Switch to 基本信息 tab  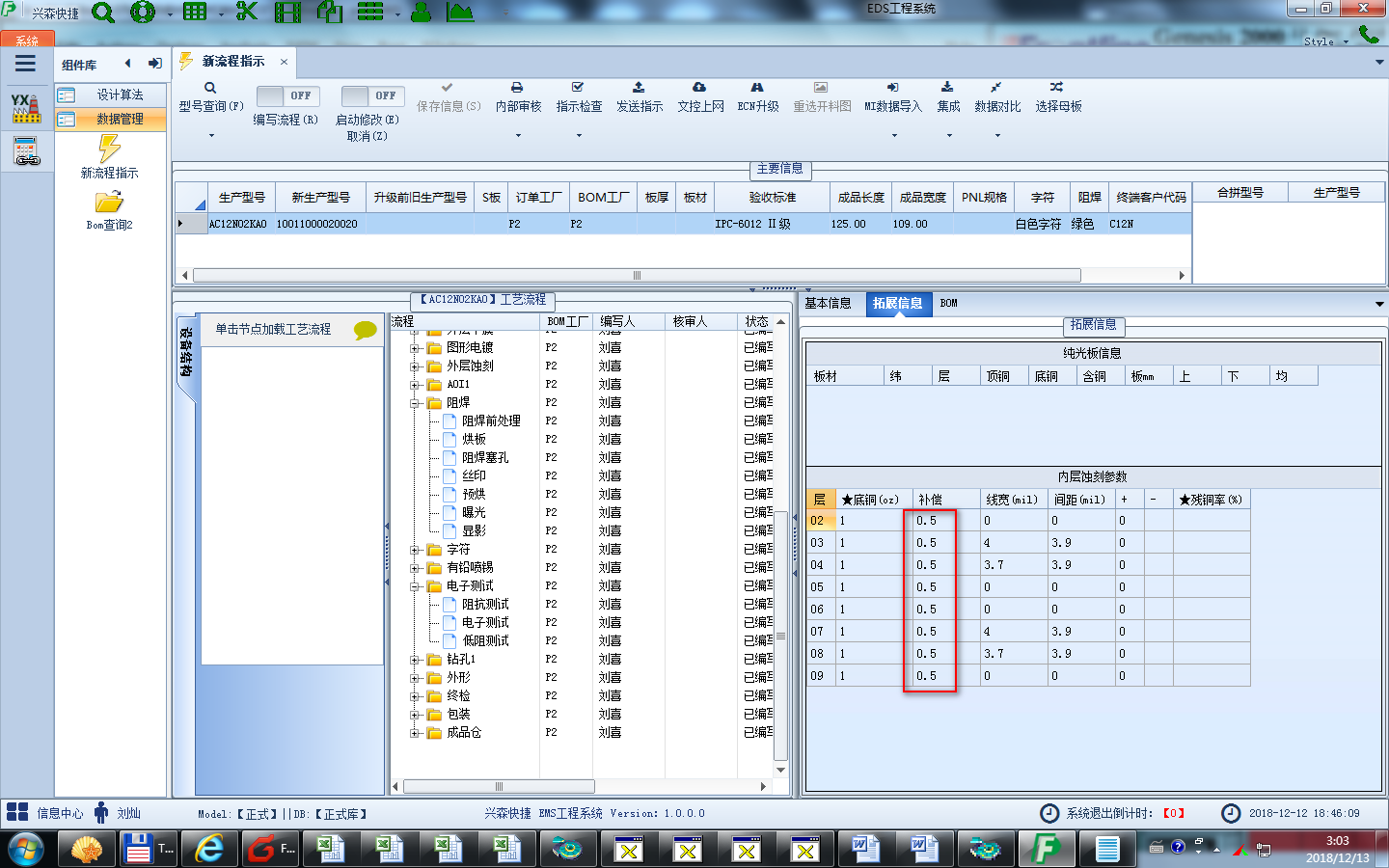click(829, 303)
